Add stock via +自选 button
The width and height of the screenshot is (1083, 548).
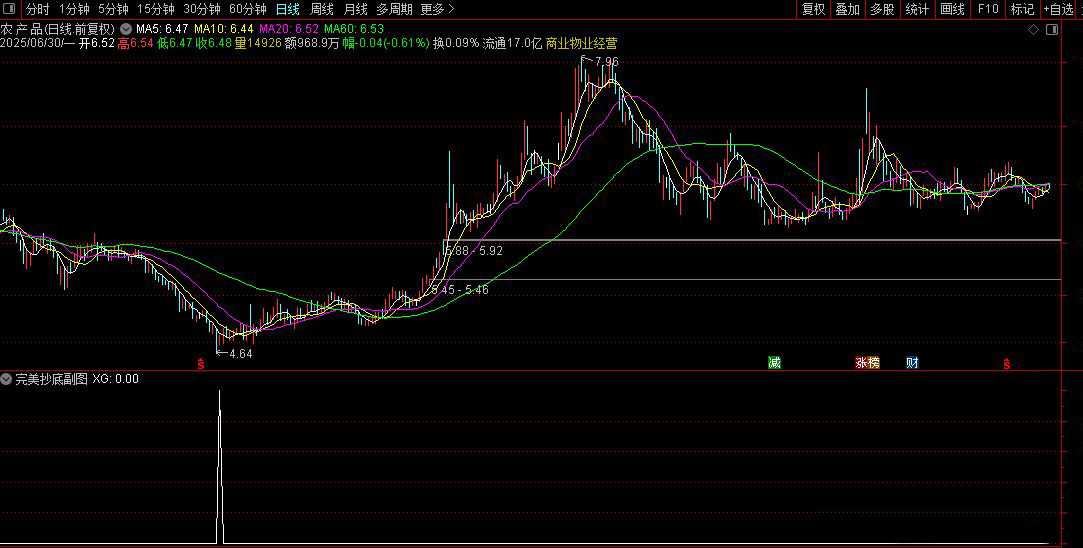coord(1059,9)
